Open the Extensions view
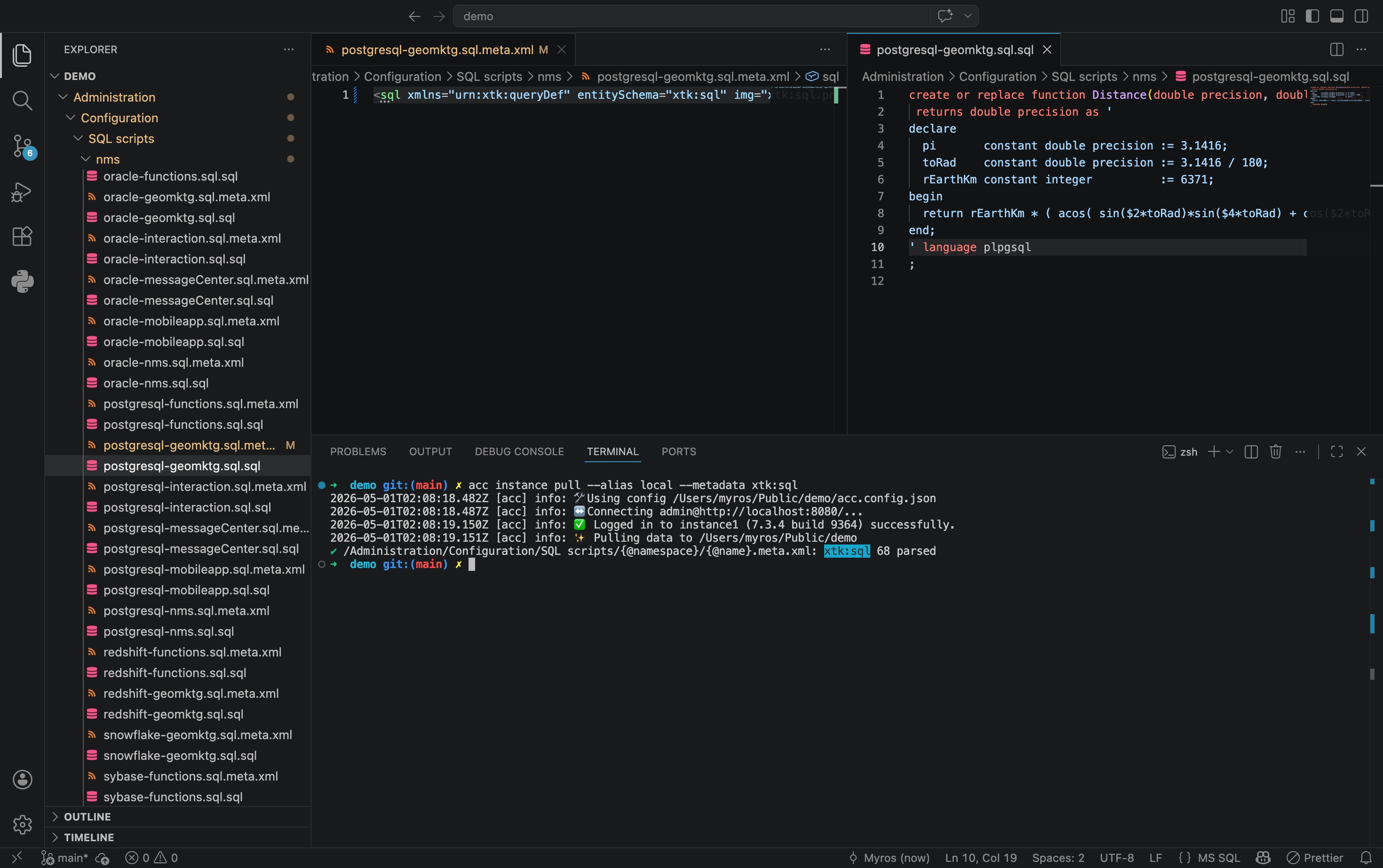This screenshot has height=868, width=1383. click(x=22, y=237)
